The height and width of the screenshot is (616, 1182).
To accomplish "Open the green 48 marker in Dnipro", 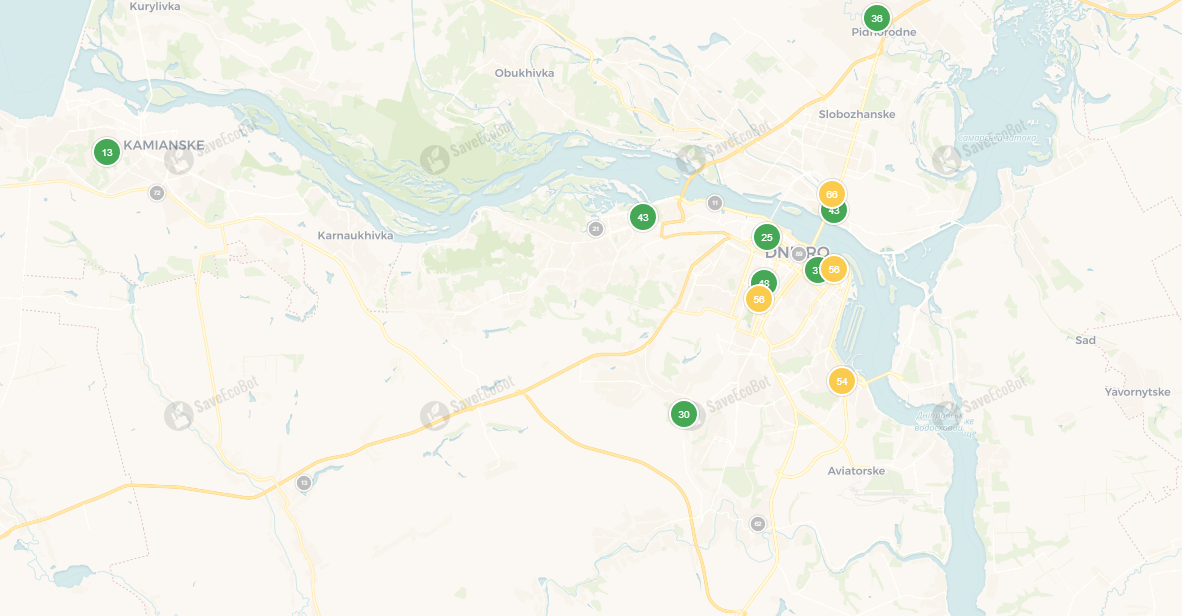I will [x=764, y=280].
